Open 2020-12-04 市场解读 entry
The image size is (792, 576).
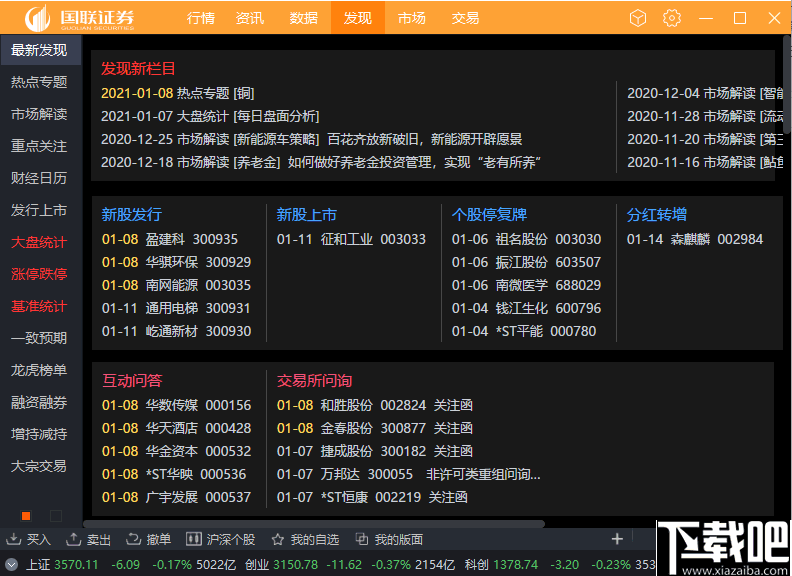point(705,93)
